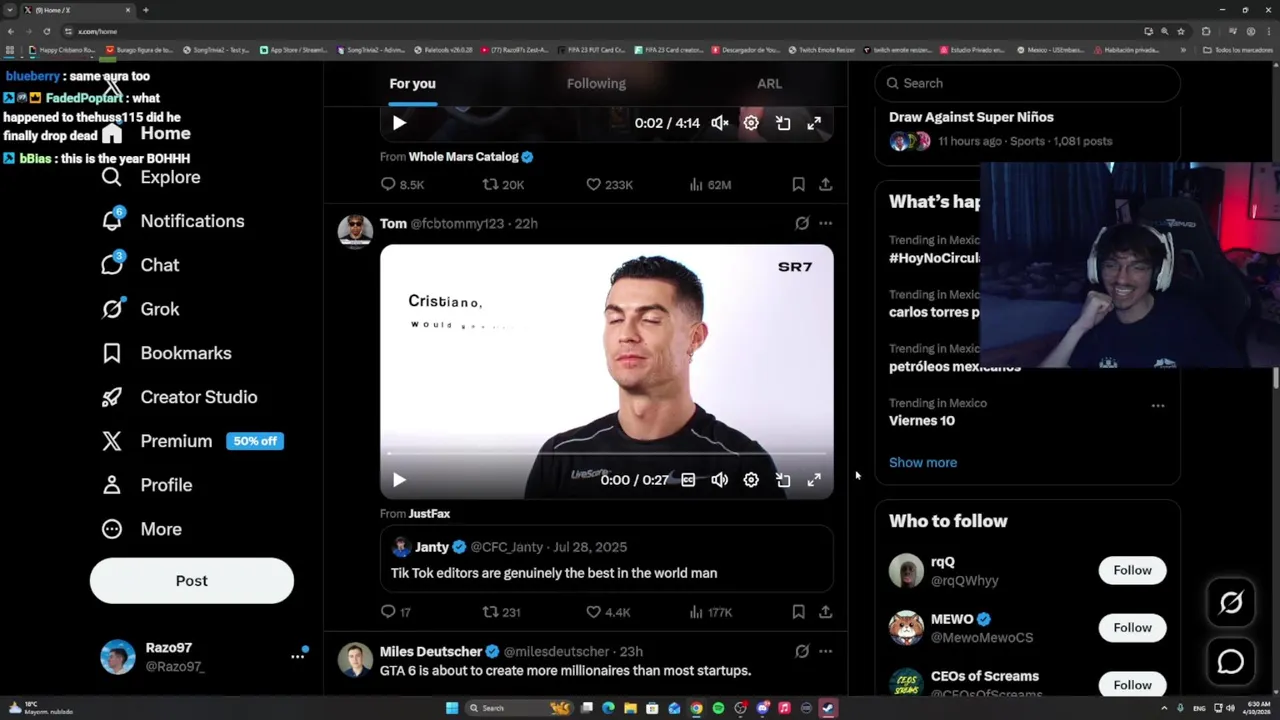Toggle picture-in-picture on the top video

click(783, 123)
